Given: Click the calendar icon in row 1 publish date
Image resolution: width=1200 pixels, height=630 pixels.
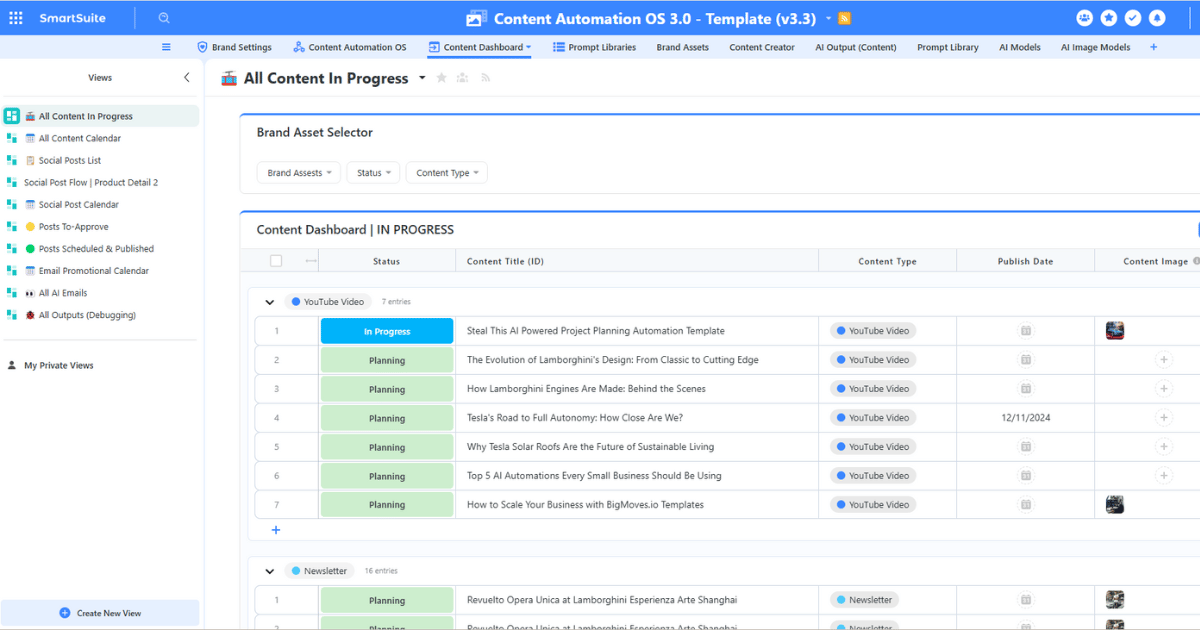Looking at the screenshot, I should [x=1025, y=331].
